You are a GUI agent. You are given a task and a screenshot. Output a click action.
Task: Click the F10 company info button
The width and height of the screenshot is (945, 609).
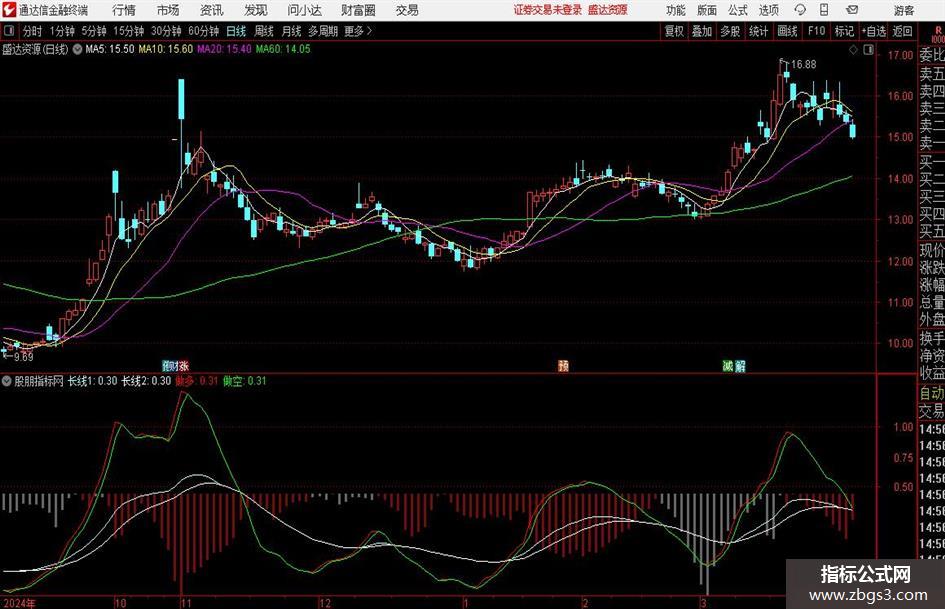[816, 31]
